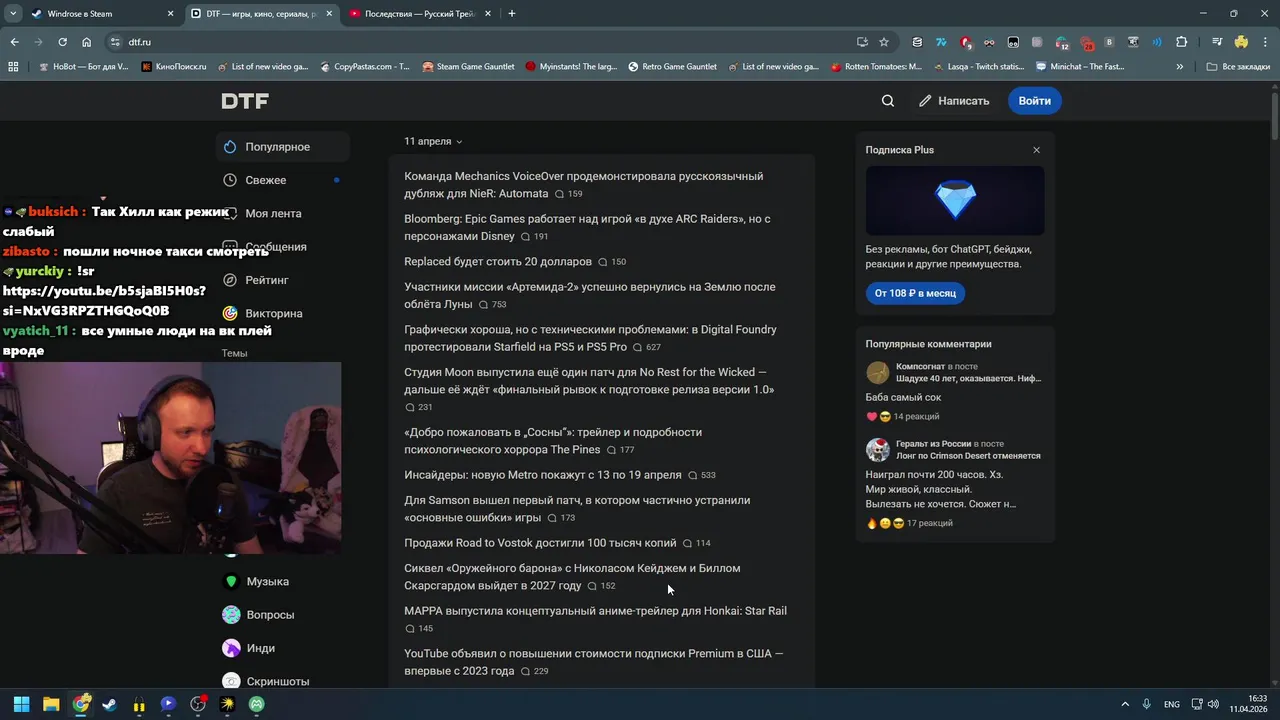The image size is (1280, 720).
Task: Expand the 11 апреля date dropdown
Action: tap(433, 141)
